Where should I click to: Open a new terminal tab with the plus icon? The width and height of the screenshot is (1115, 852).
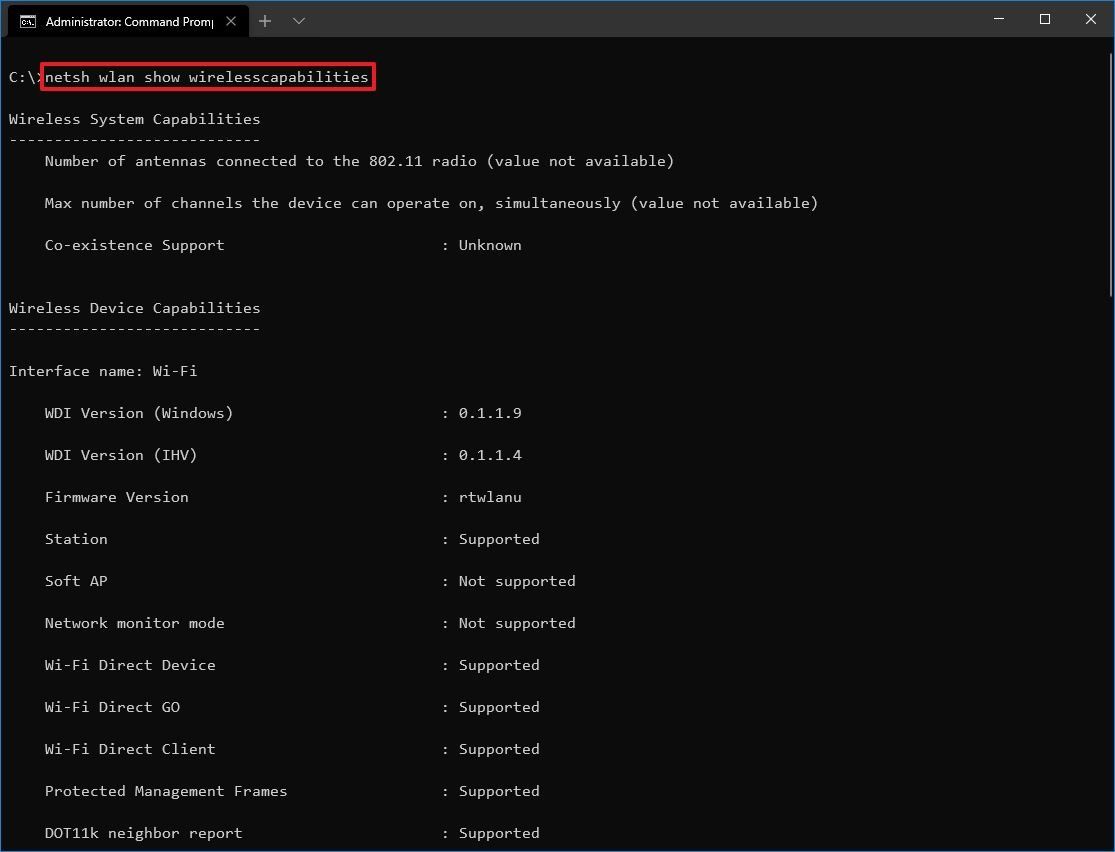(264, 20)
